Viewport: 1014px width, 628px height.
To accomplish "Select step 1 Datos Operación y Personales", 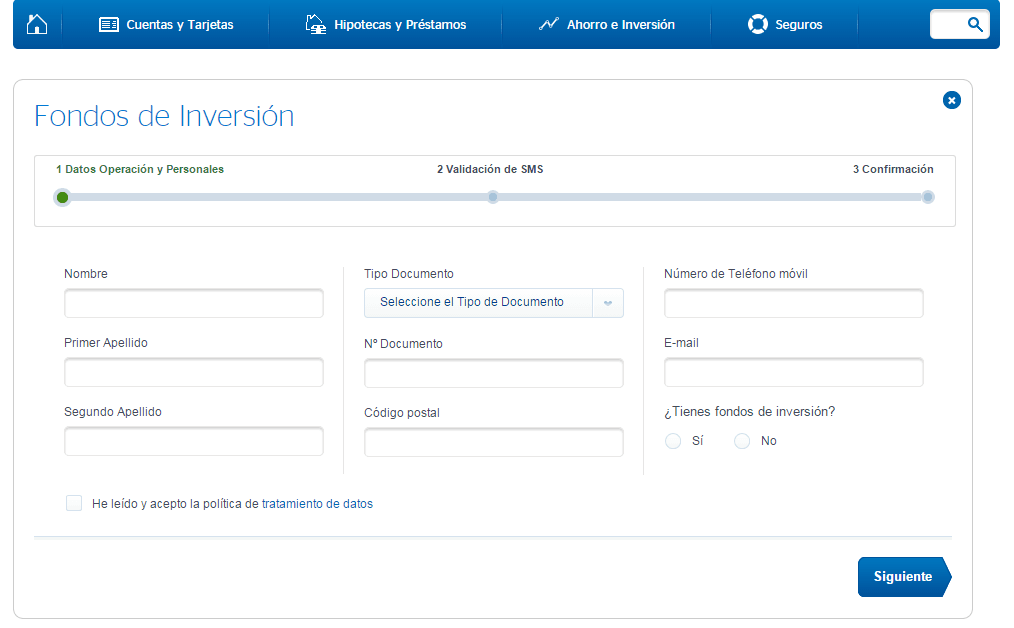I will coord(140,169).
